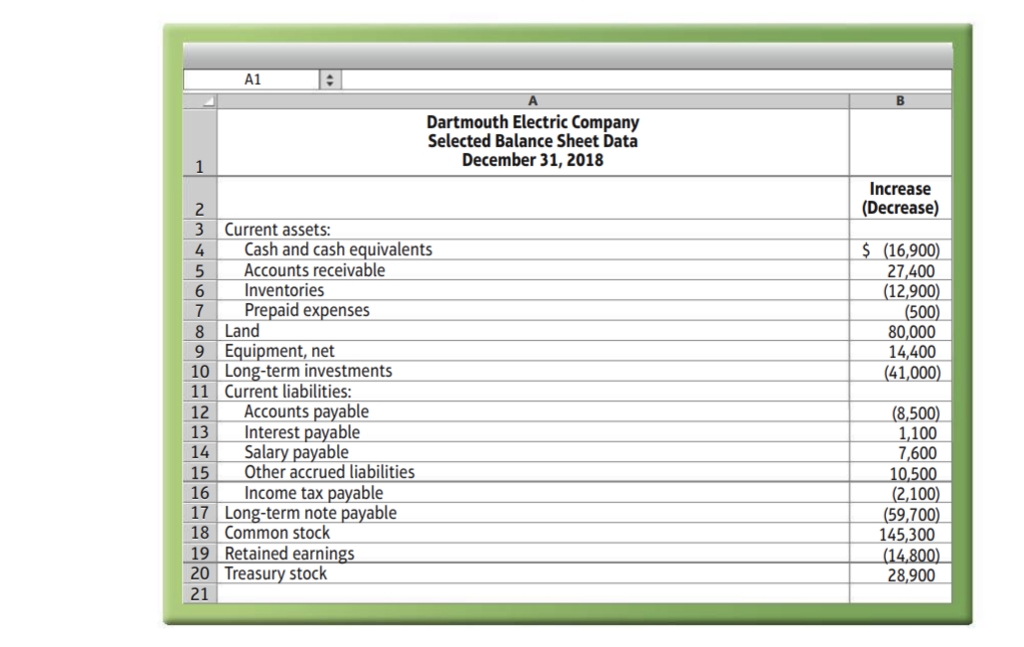Click the Increase (Decrease) header cell
Viewport: 1024px width, 647px height.
coord(899,196)
